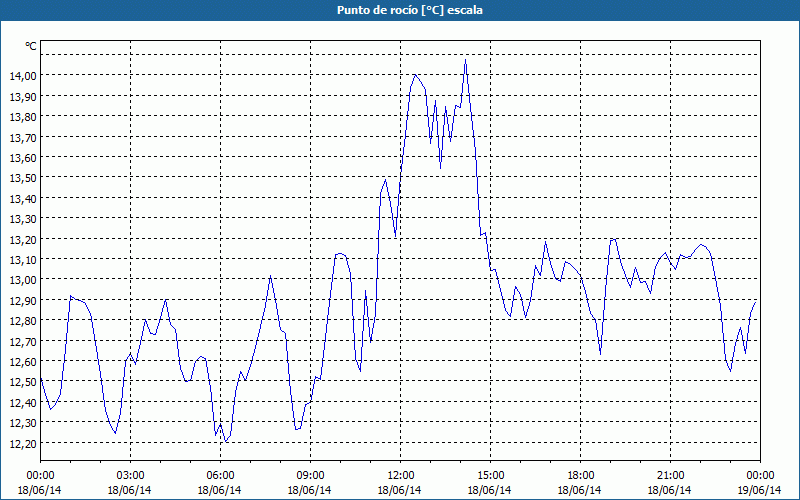Screen dimensions: 800x500
Task: Select the 12,70 y-axis label
Action: 23,341
